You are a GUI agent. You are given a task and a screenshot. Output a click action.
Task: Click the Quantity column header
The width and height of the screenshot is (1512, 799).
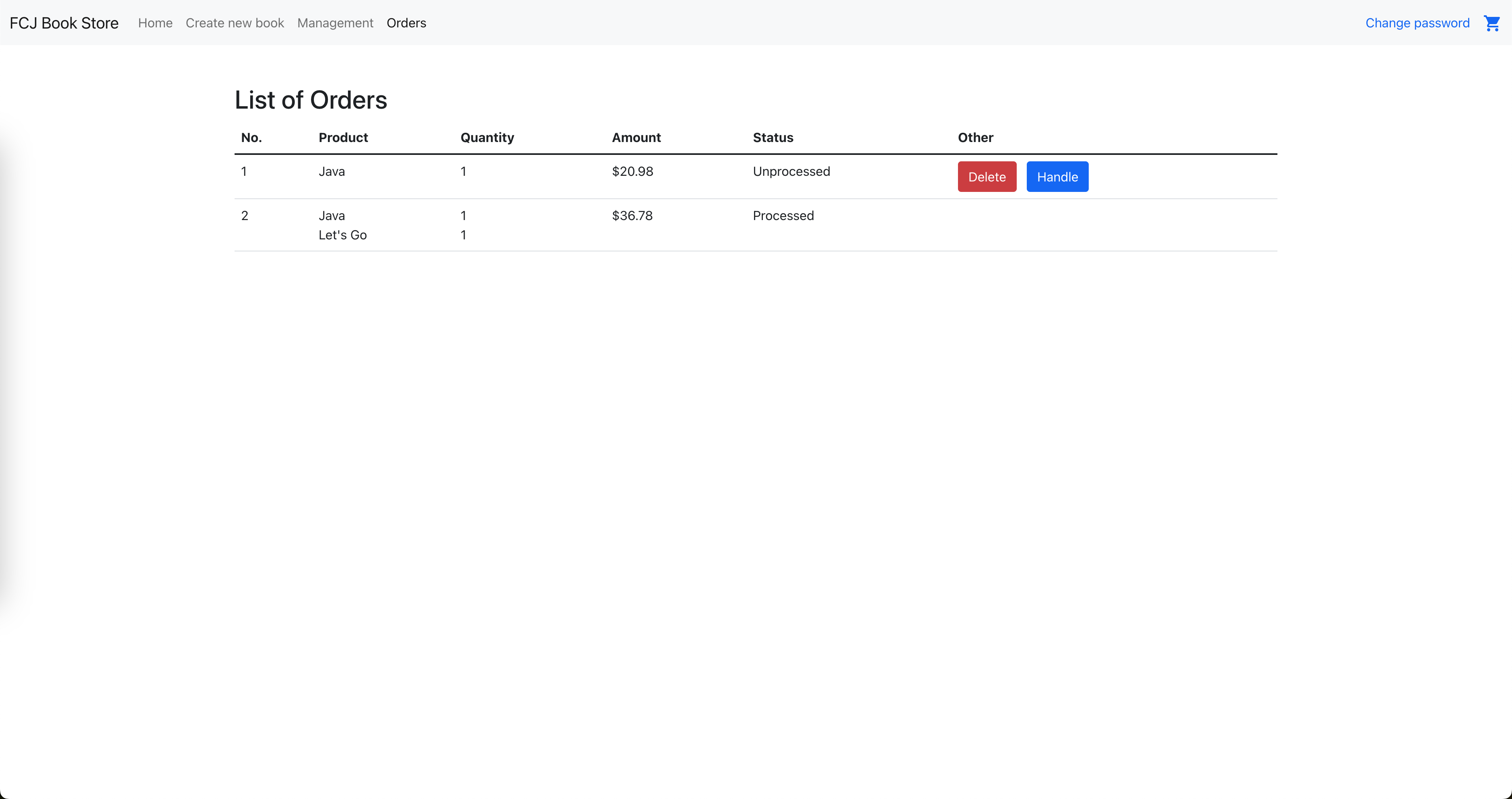pos(487,137)
